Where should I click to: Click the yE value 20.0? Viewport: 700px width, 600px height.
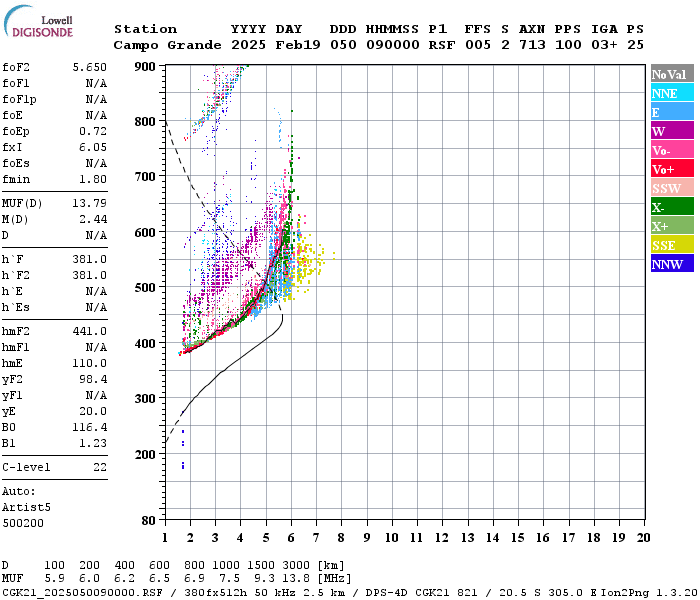pyautogui.click(x=93, y=412)
